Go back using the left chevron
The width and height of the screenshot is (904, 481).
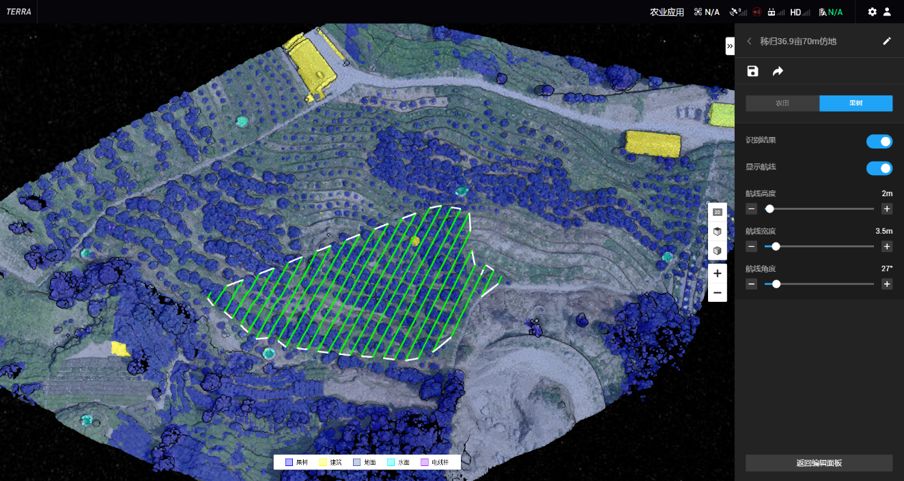(x=750, y=41)
